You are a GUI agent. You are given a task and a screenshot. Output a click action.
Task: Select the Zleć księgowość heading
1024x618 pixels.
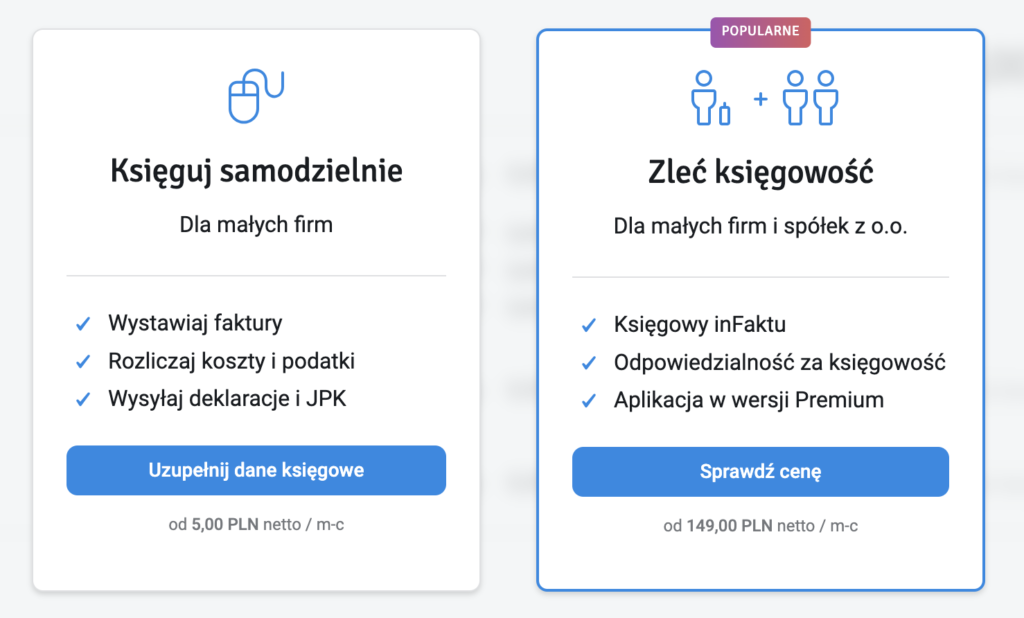coord(760,173)
